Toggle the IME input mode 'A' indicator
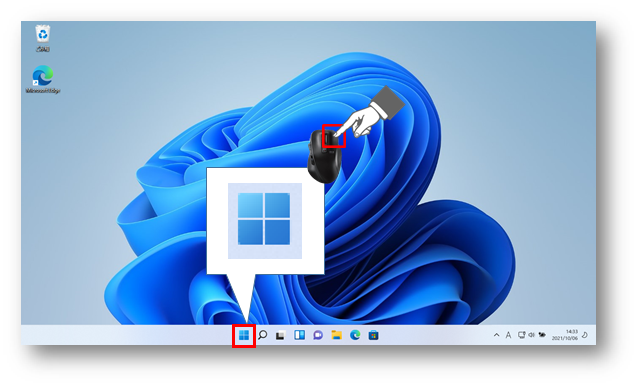 click(508, 335)
